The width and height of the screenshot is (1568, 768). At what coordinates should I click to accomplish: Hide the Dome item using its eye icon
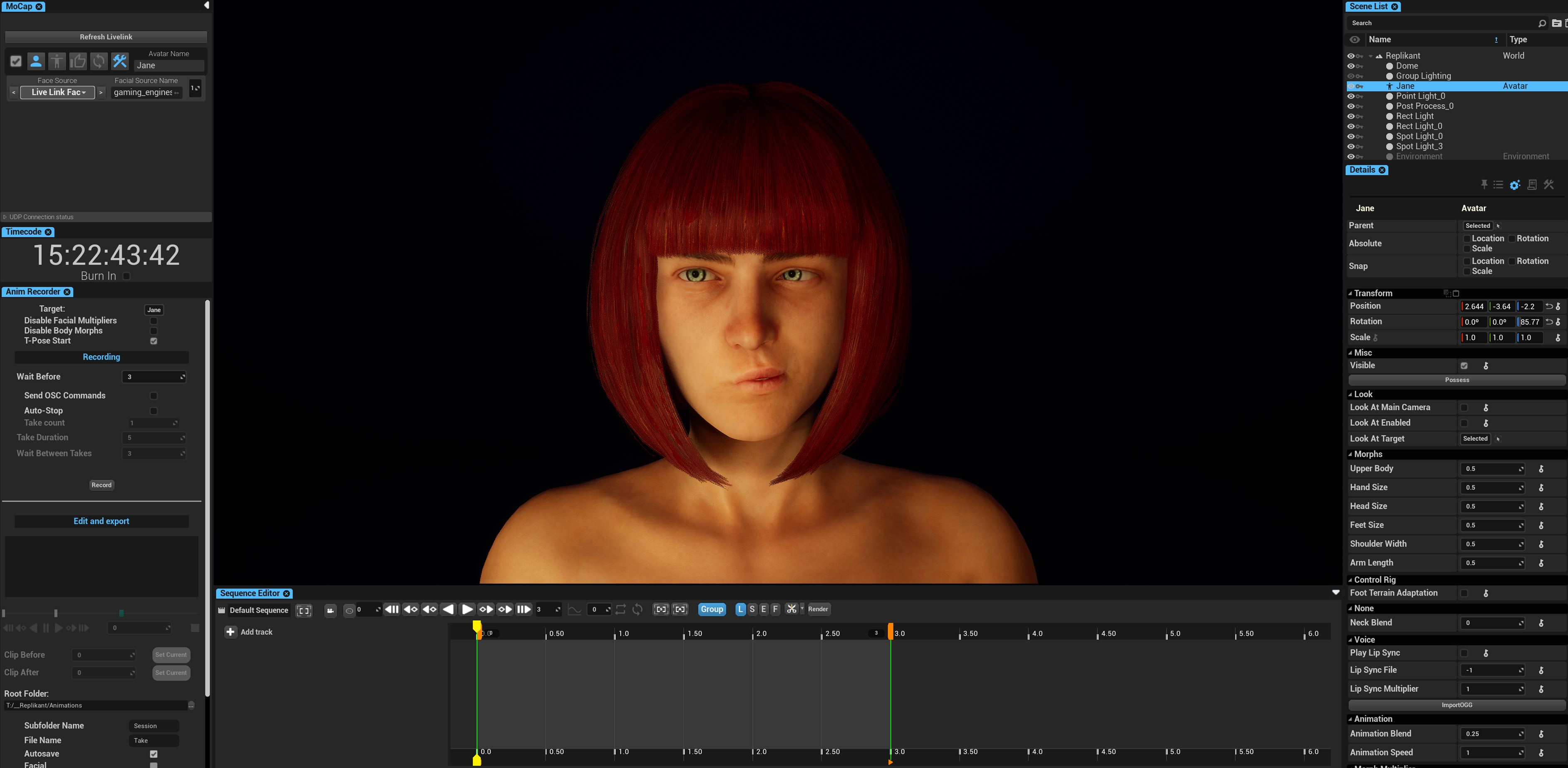tap(1351, 66)
